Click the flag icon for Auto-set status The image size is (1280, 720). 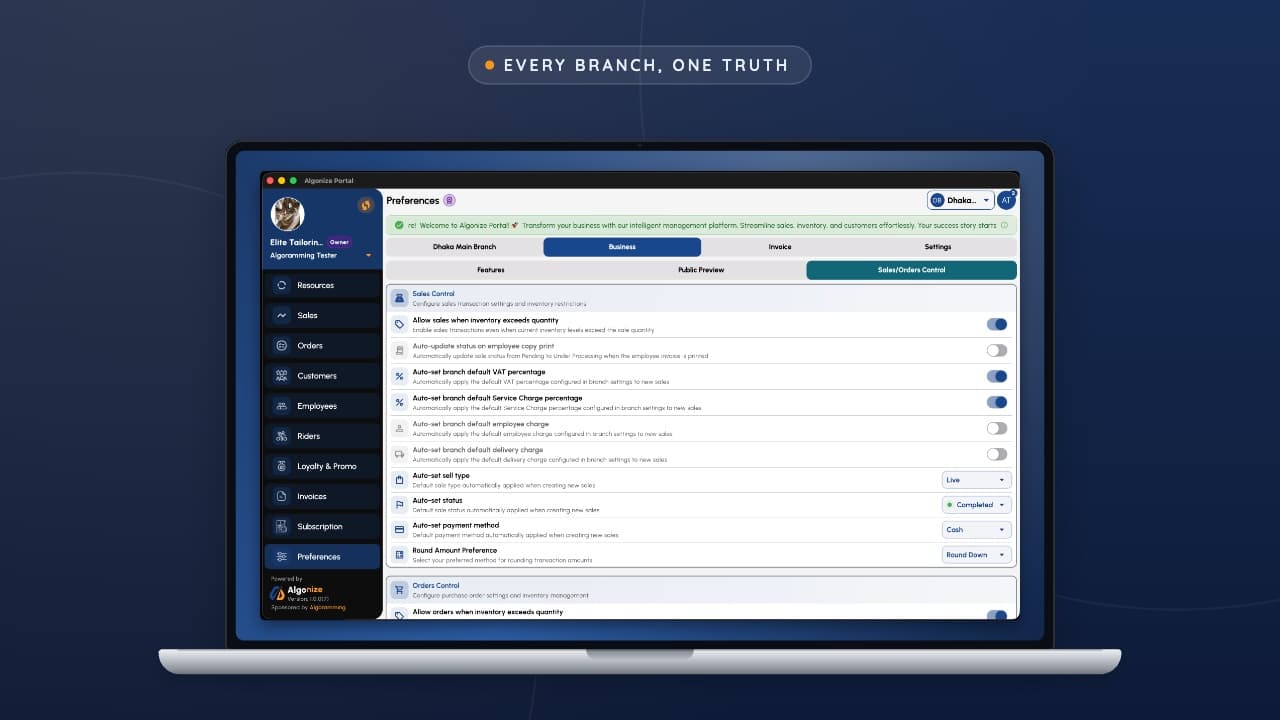pos(400,505)
